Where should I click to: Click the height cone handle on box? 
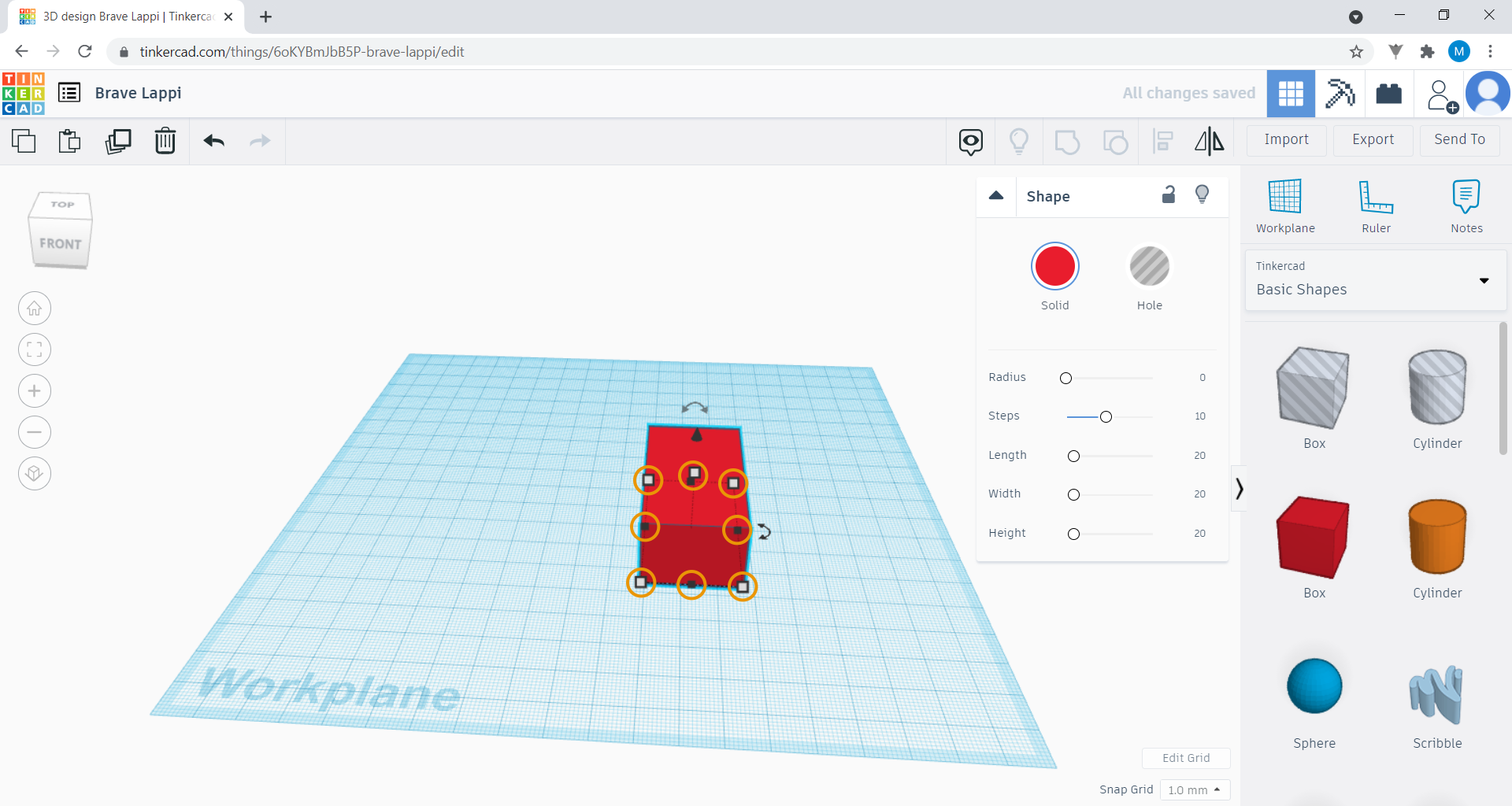(696, 434)
